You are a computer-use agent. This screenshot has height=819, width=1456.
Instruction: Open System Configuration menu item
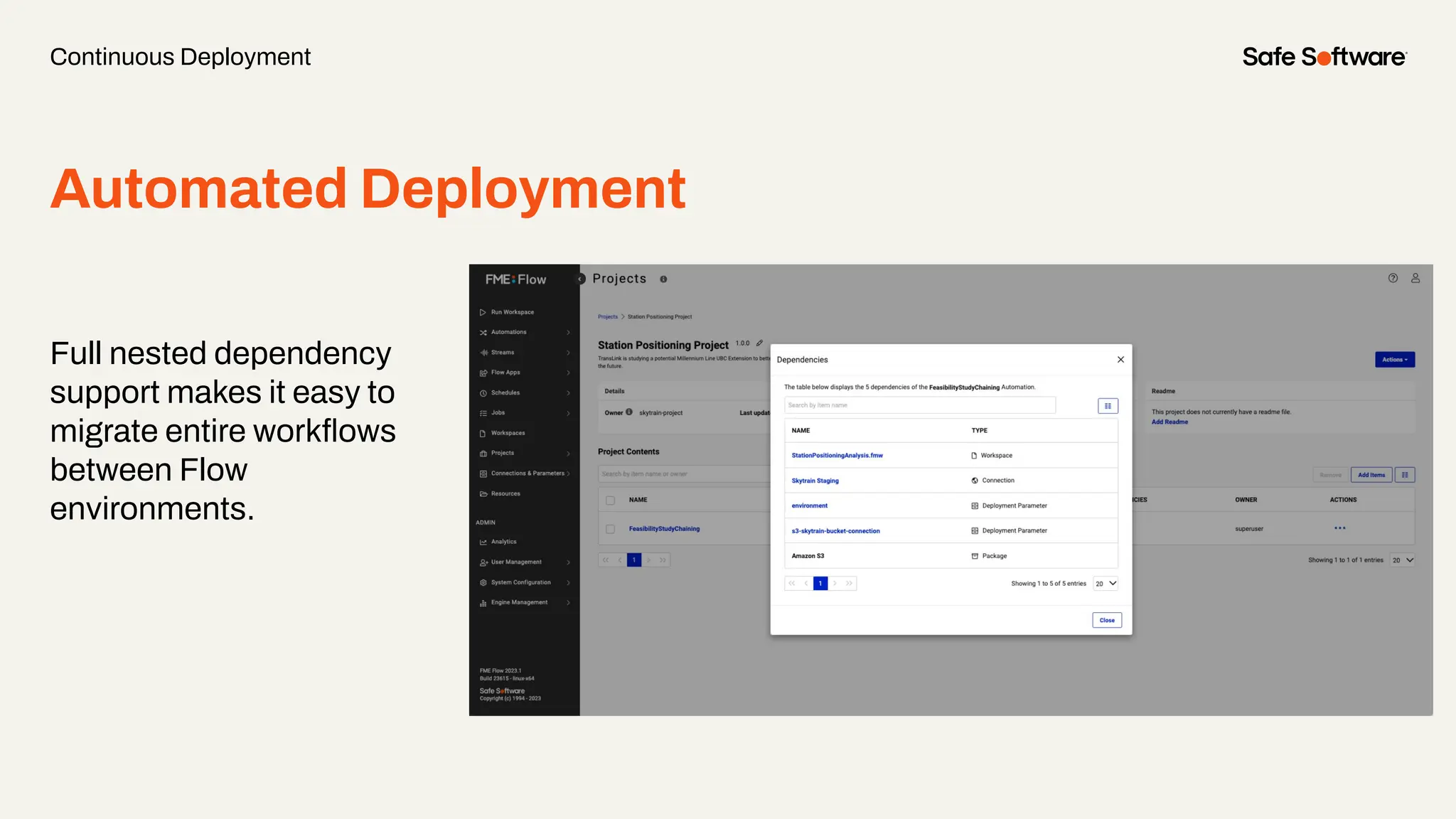pos(520,582)
